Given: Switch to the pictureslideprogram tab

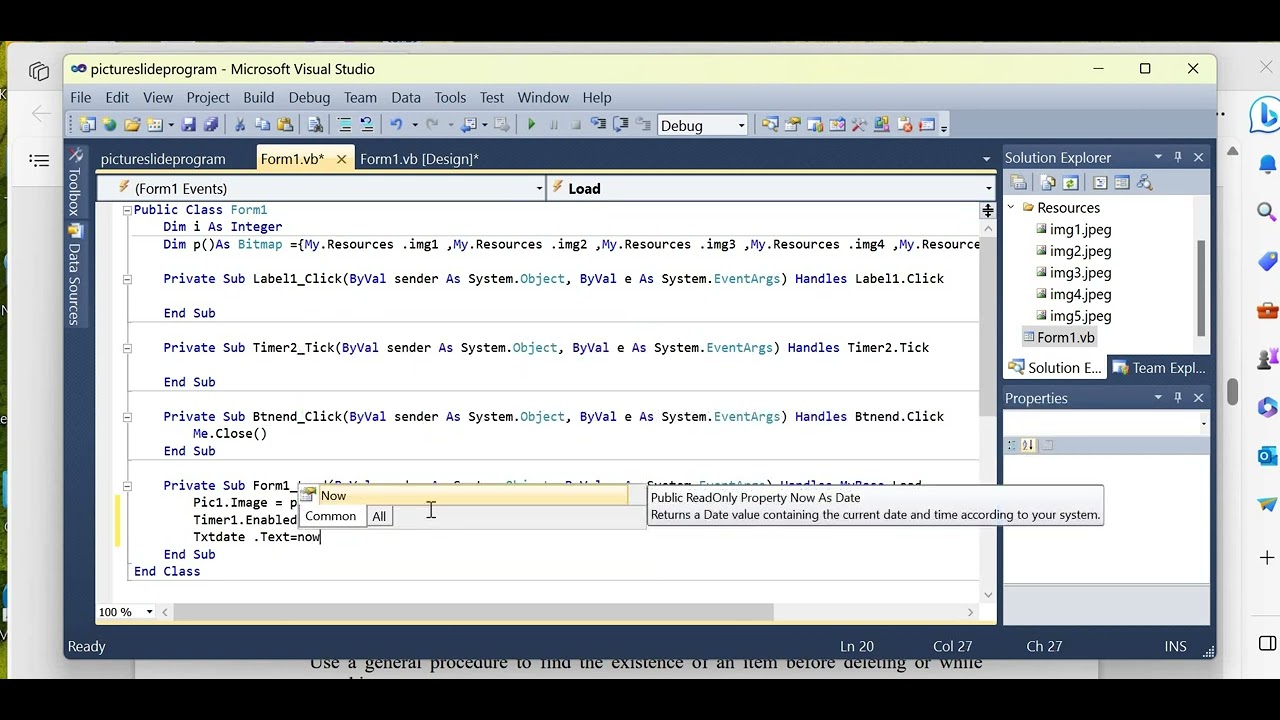Looking at the screenshot, I should coord(163,159).
